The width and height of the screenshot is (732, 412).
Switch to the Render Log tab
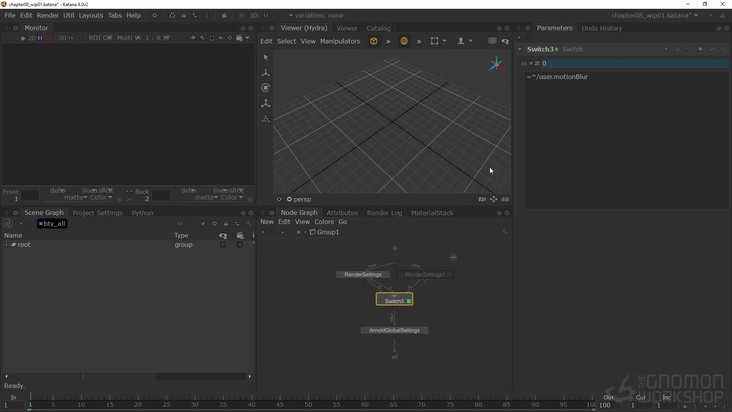coord(384,213)
